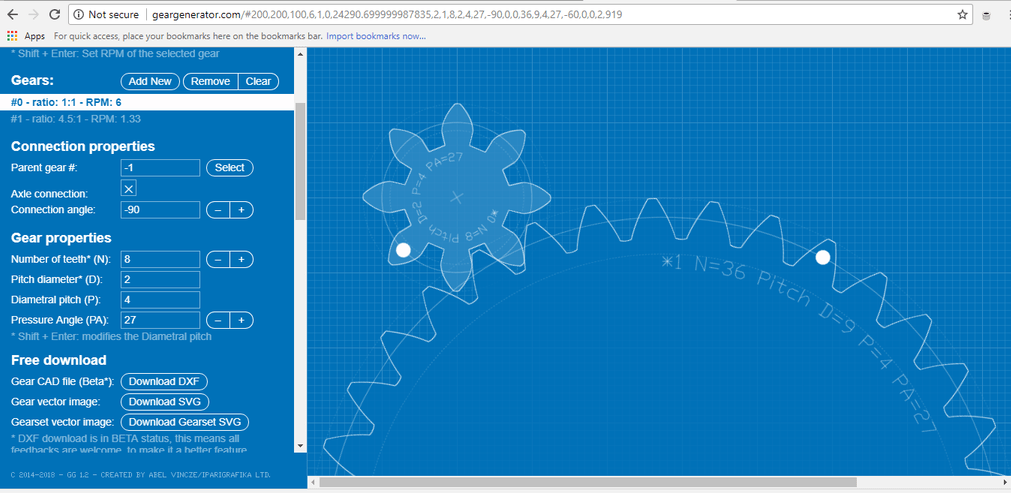The height and width of the screenshot is (493, 1011).
Task: Bookmark this page with the star icon
Action: click(962, 14)
